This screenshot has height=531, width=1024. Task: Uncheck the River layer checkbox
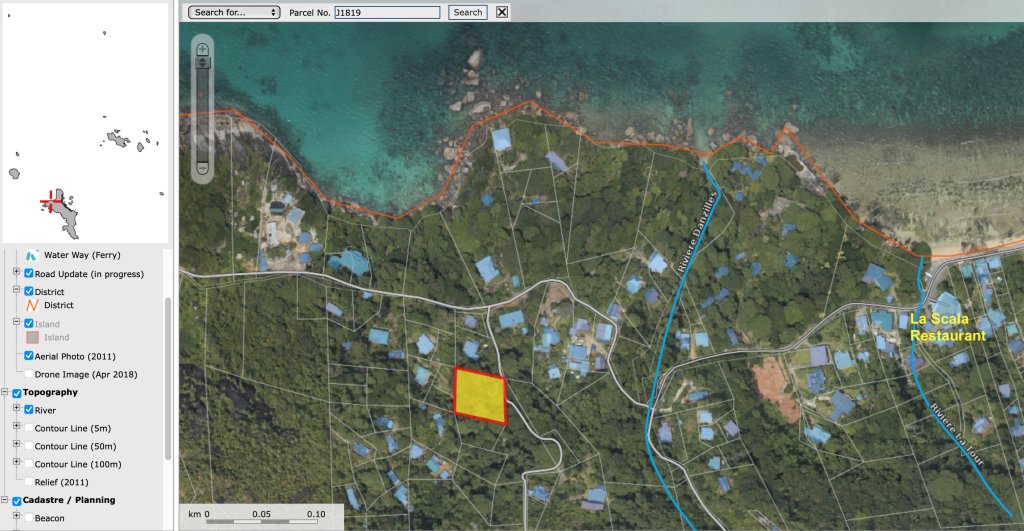(29, 410)
